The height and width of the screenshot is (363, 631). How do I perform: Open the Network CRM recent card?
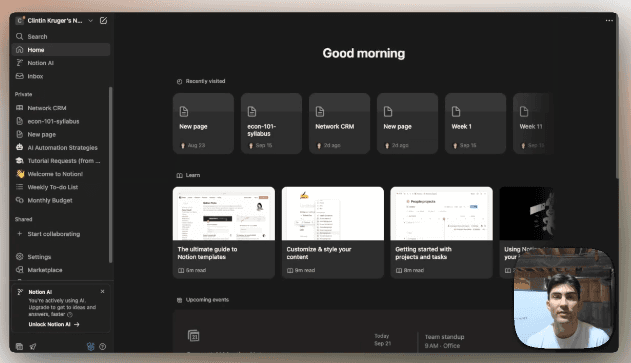(x=339, y=124)
